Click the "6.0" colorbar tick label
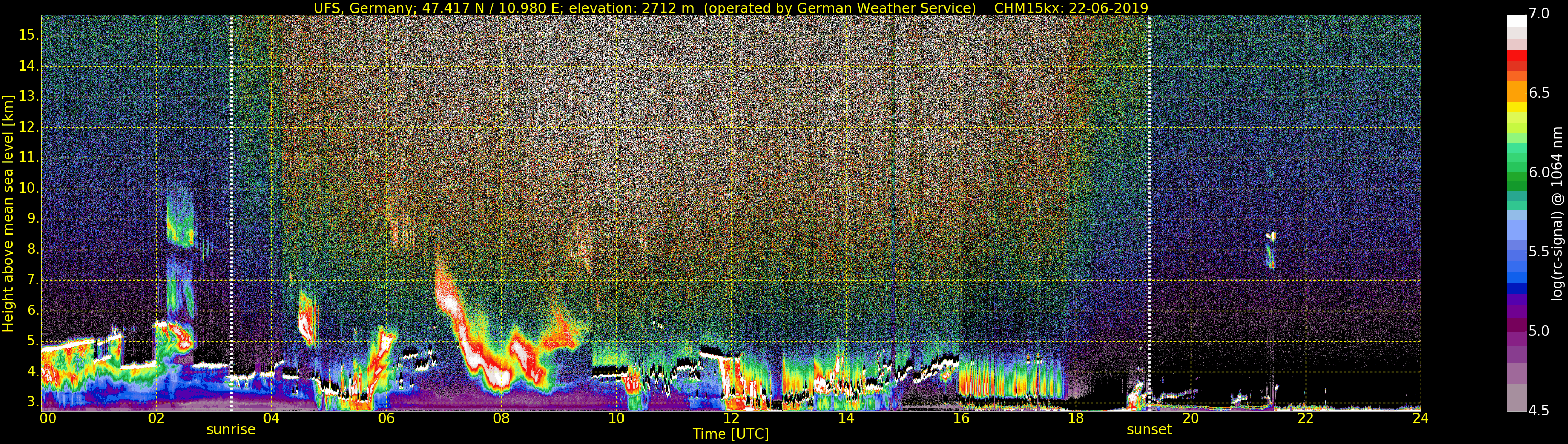Screen dimensions: 1568x444 (1539, 172)
